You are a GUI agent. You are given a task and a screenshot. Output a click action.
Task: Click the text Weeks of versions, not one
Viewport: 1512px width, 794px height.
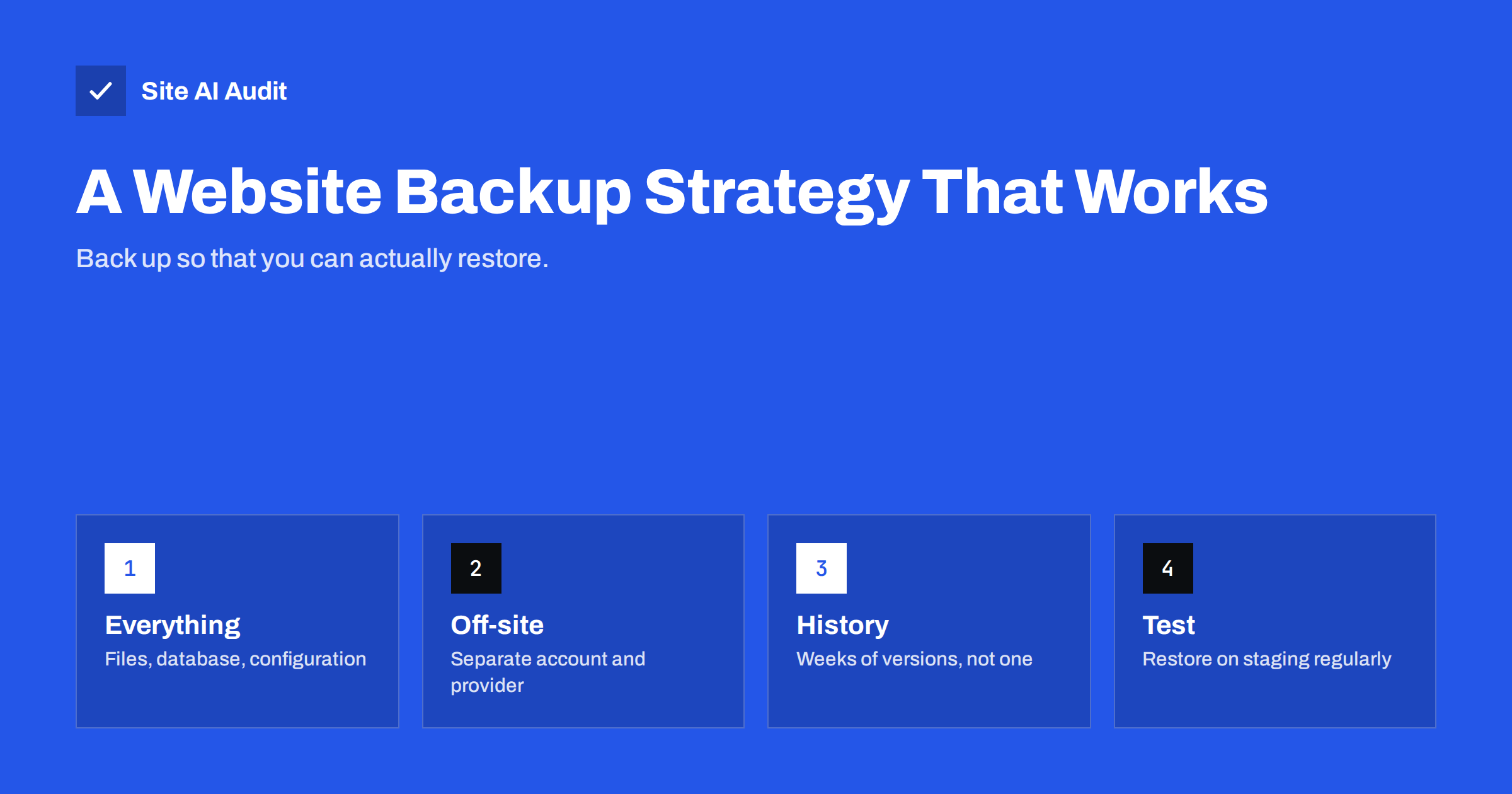tap(915, 659)
